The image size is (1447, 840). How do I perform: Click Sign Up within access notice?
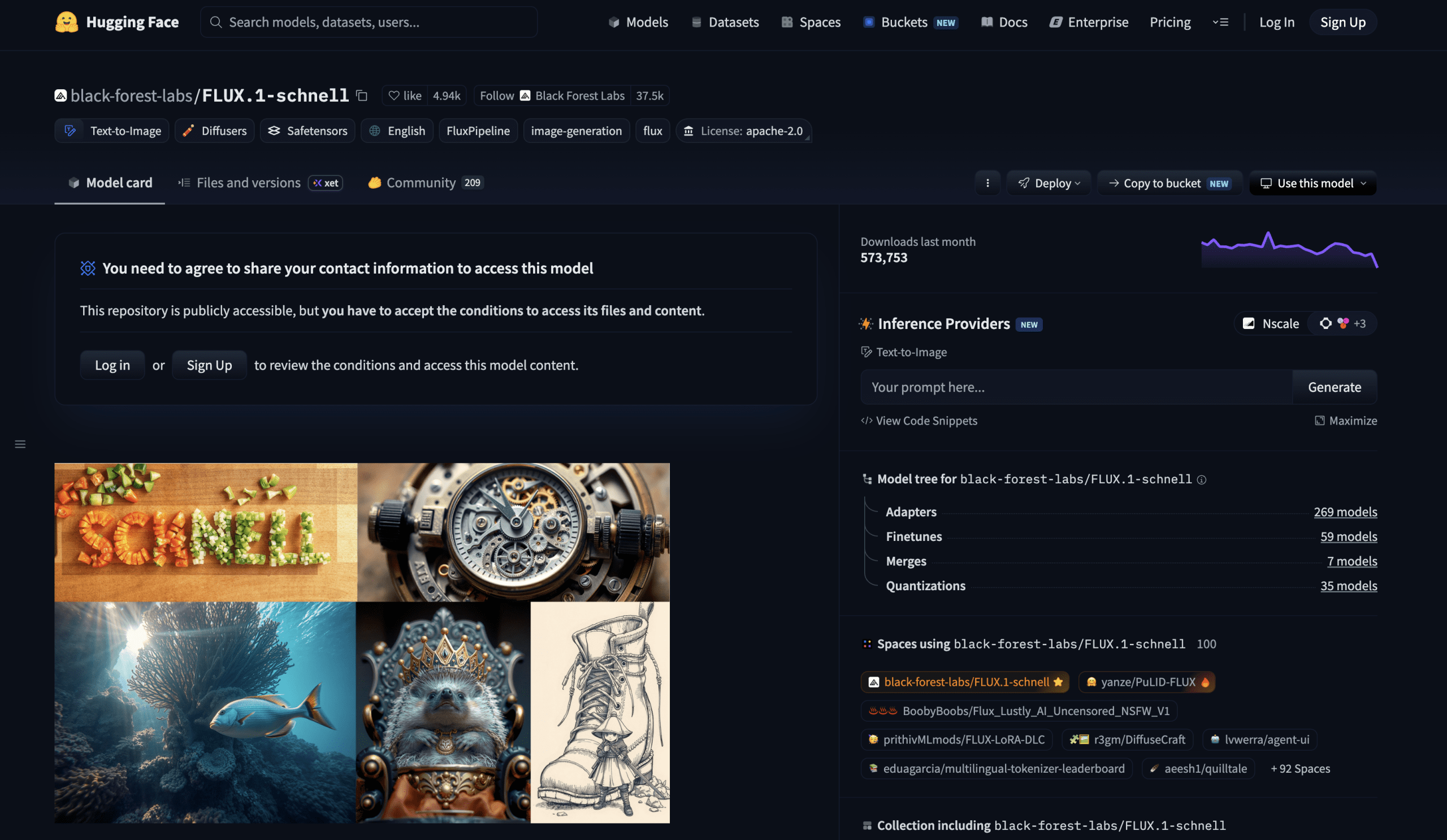point(209,365)
